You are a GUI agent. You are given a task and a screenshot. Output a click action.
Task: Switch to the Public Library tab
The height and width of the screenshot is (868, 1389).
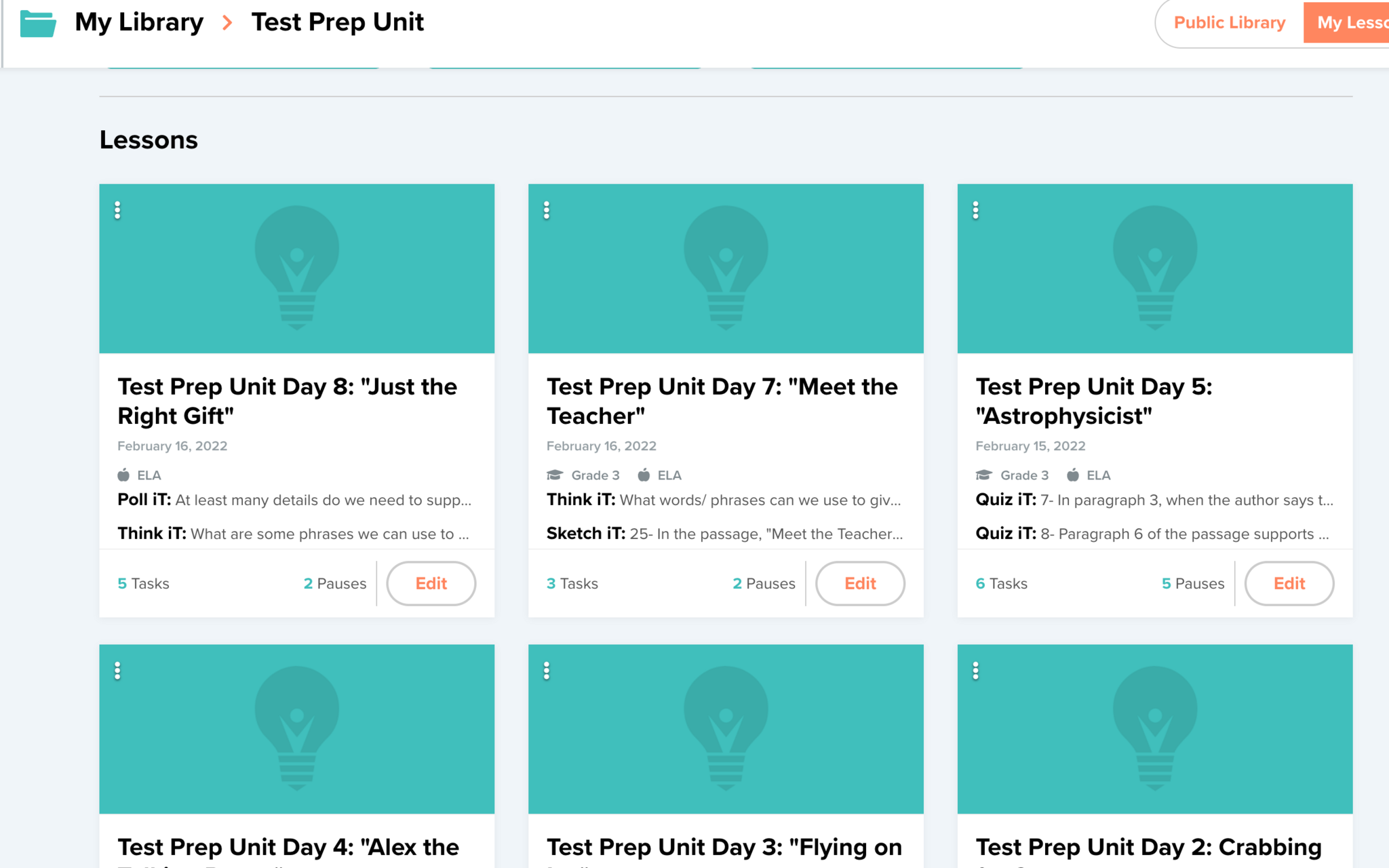[1229, 23]
